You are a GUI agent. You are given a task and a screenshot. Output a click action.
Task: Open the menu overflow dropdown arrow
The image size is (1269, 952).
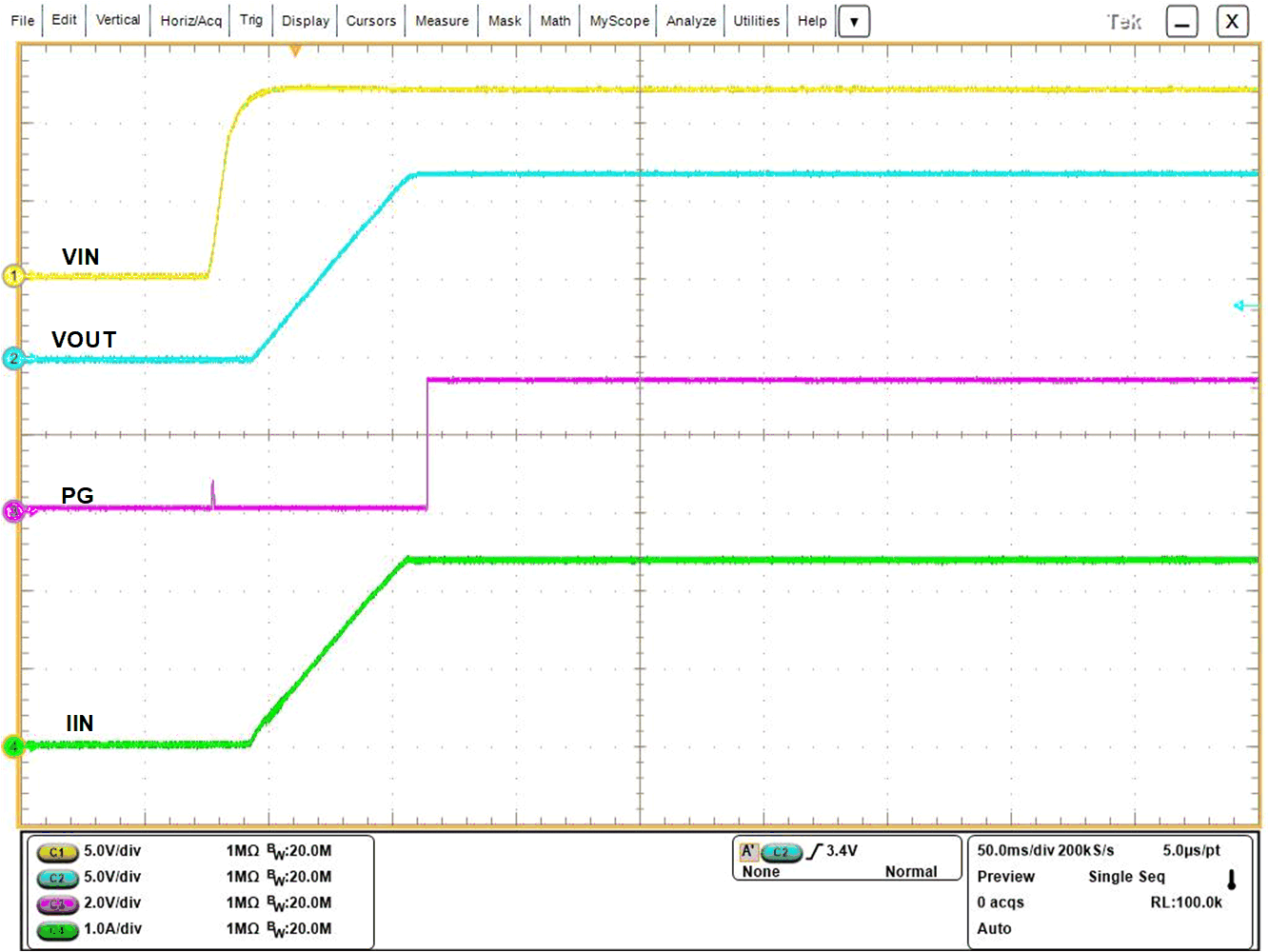pos(854,21)
